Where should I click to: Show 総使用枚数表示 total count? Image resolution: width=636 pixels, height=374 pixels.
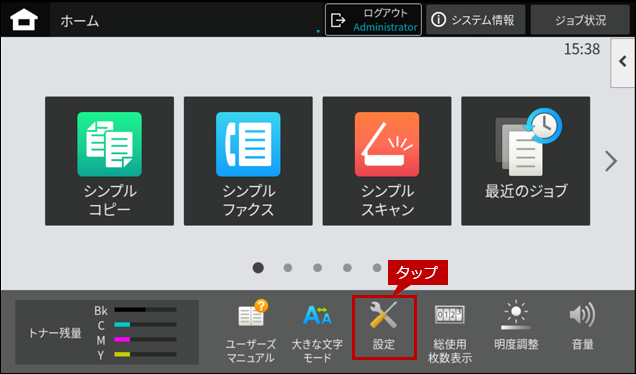pos(450,333)
